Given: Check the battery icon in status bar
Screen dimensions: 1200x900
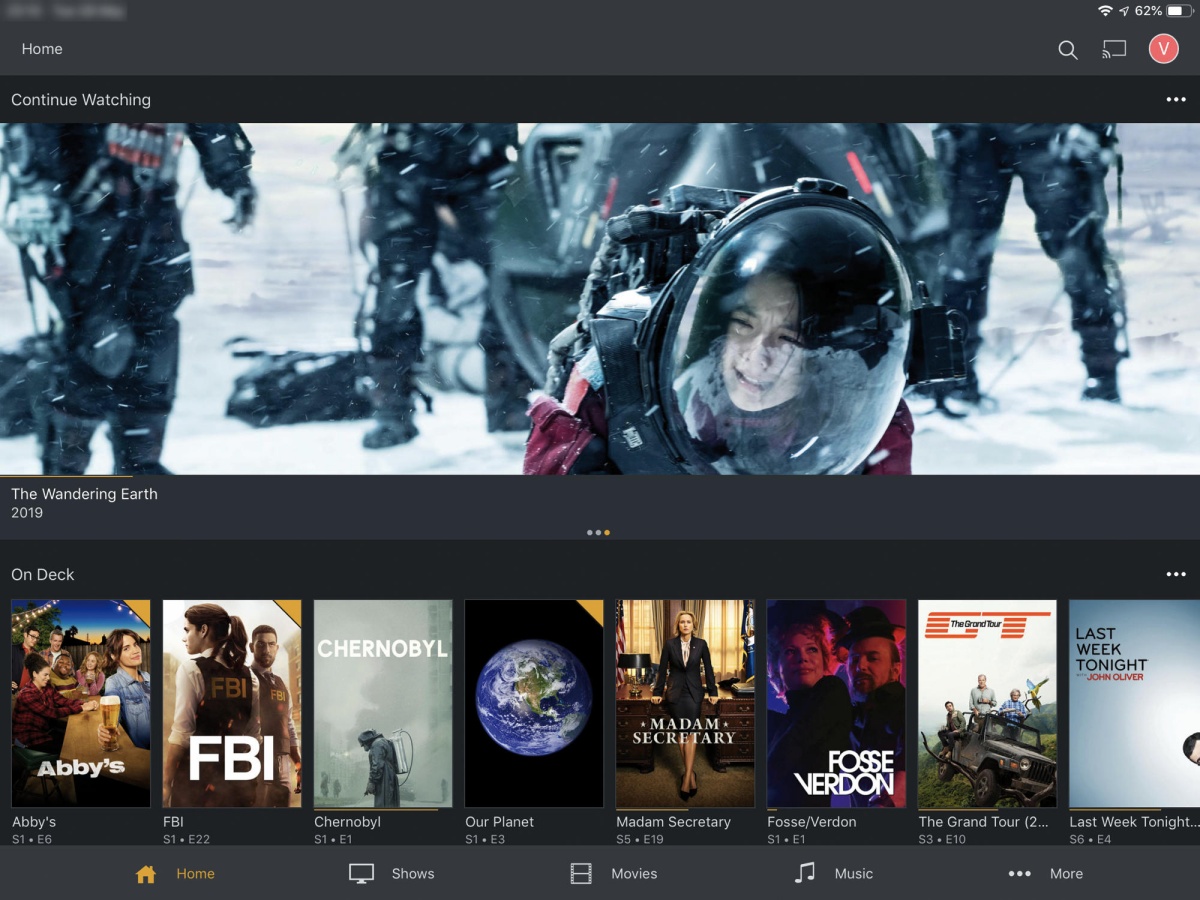Looking at the screenshot, I should 1179,11.
